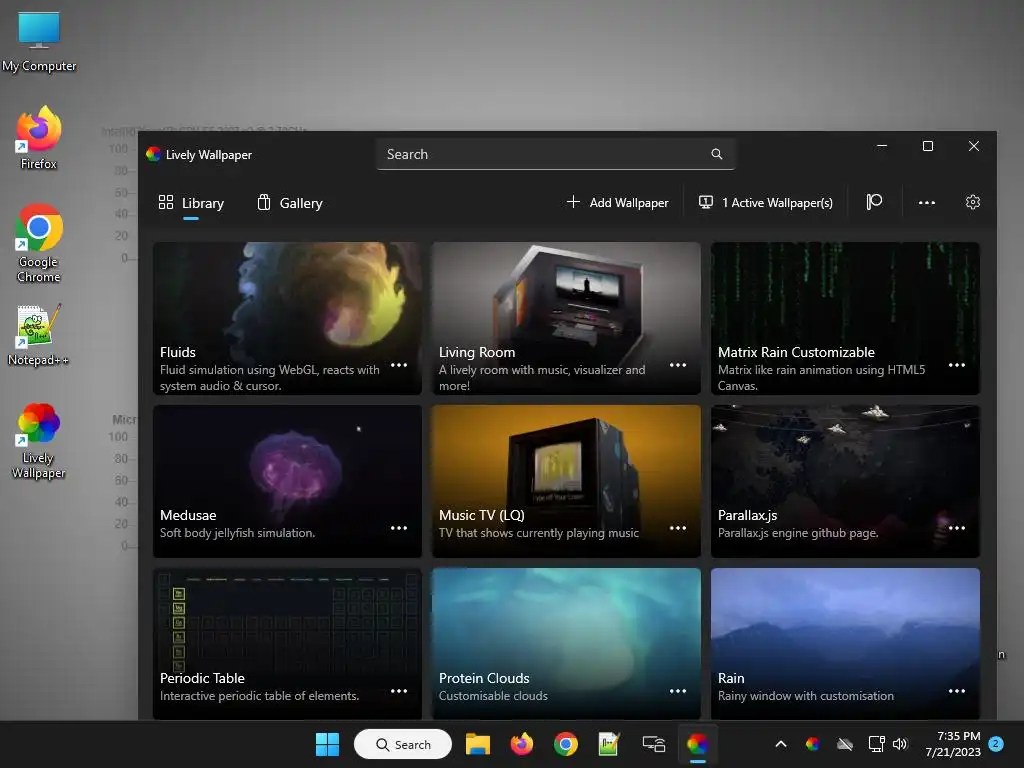Select the Parallax.js wallpaper
The width and height of the screenshot is (1024, 768).
click(845, 481)
